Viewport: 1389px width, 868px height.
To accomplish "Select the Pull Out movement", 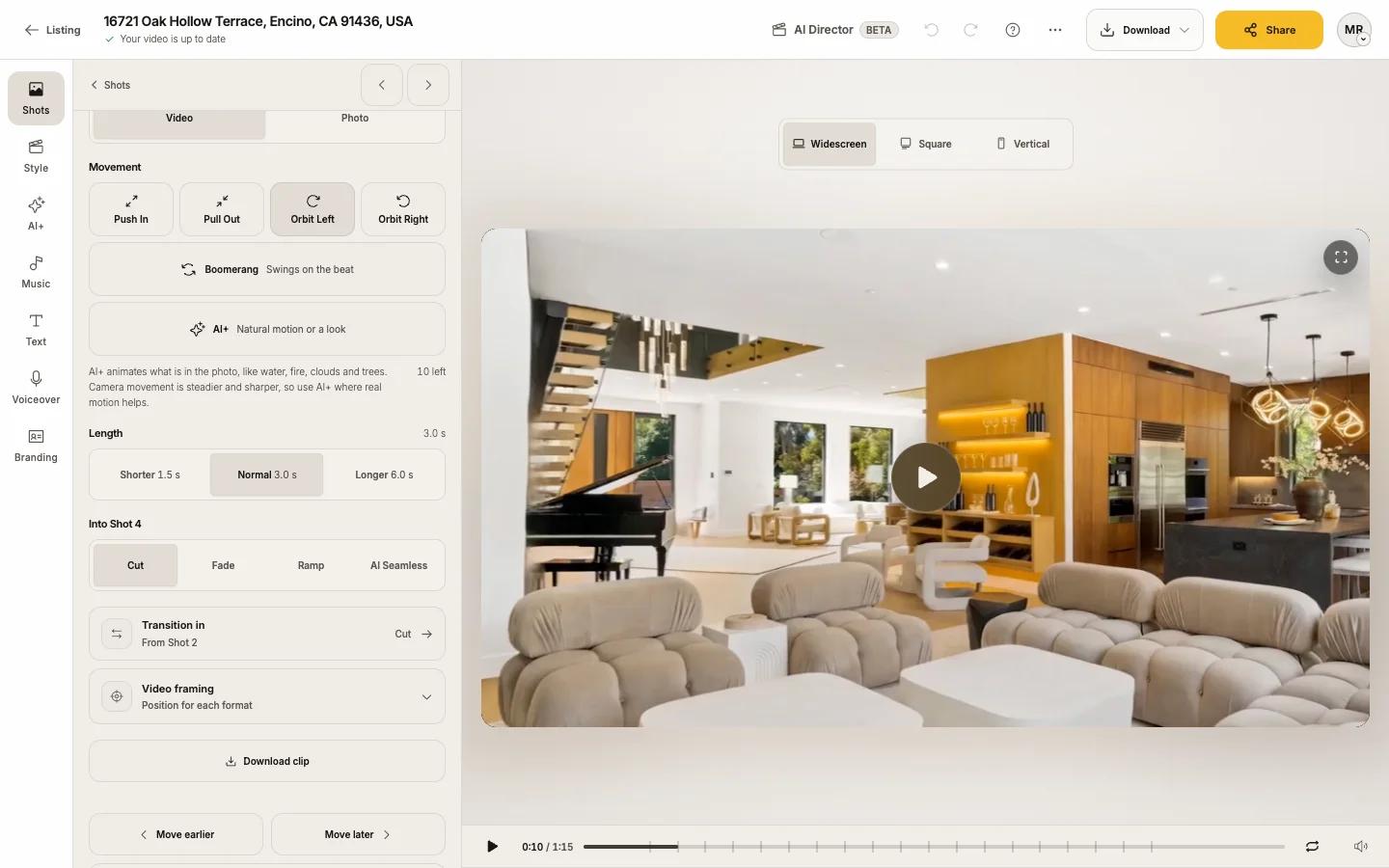I will click(222, 209).
